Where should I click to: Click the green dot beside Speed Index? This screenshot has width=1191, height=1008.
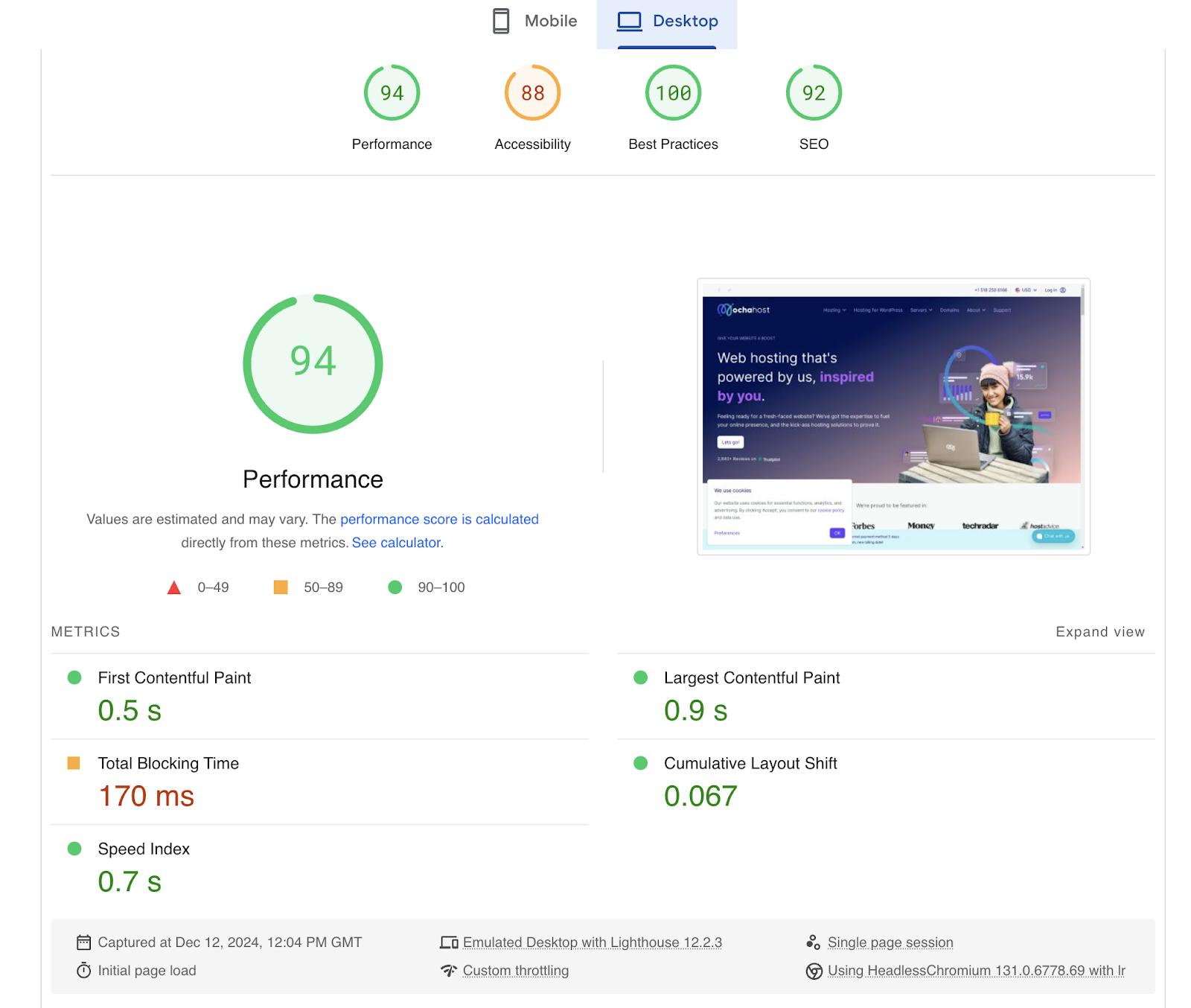tap(74, 849)
